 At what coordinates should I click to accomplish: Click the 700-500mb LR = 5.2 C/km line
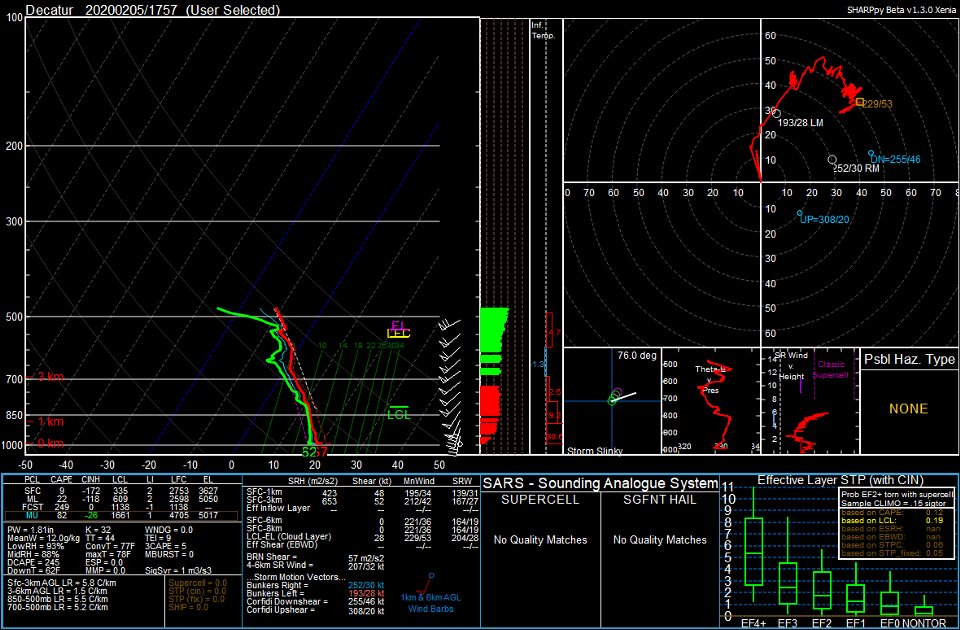pos(58,607)
